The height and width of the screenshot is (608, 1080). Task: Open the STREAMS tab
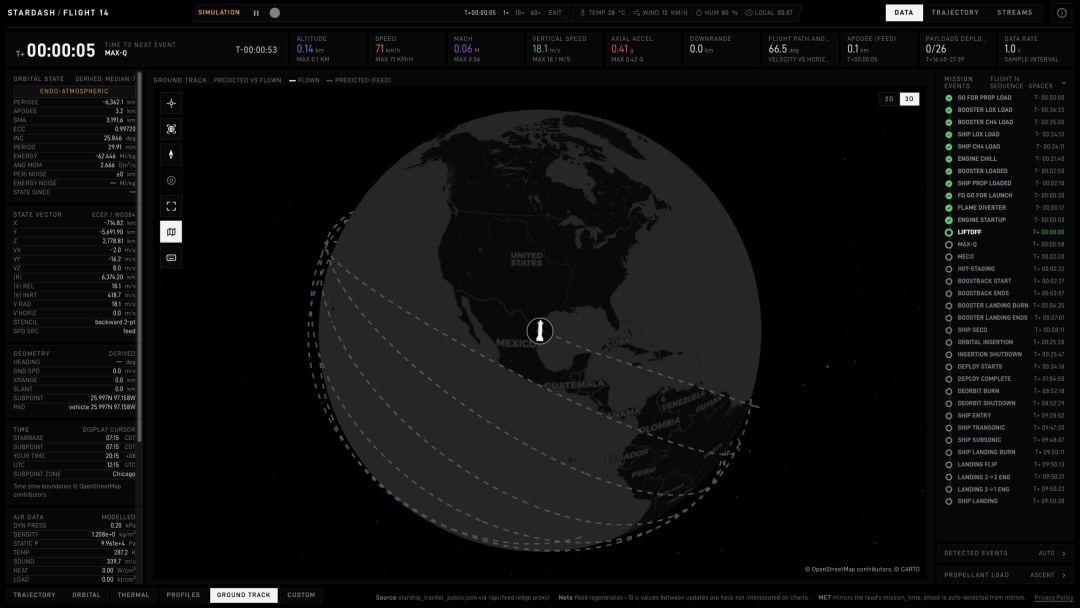[1015, 12]
